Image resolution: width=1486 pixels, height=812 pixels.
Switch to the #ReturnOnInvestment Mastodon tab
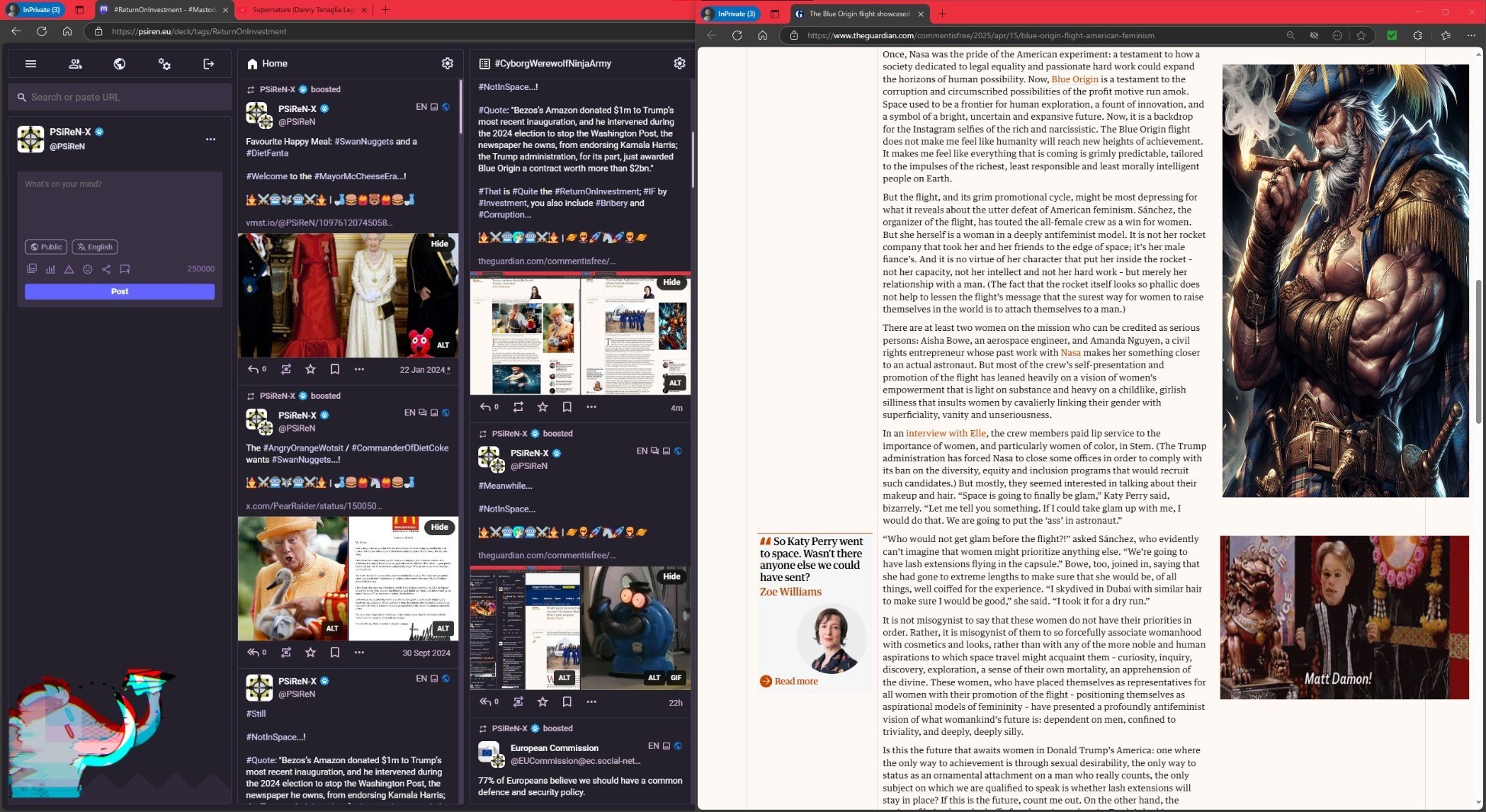pos(164,10)
